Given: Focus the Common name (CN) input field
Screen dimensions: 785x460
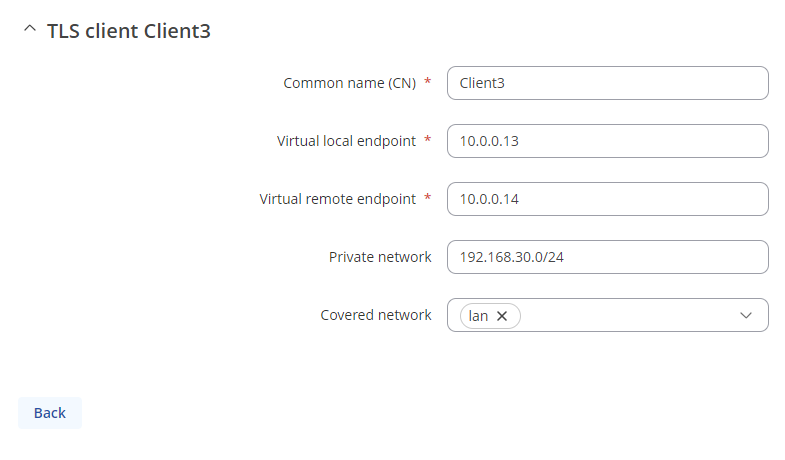Looking at the screenshot, I should [x=607, y=83].
